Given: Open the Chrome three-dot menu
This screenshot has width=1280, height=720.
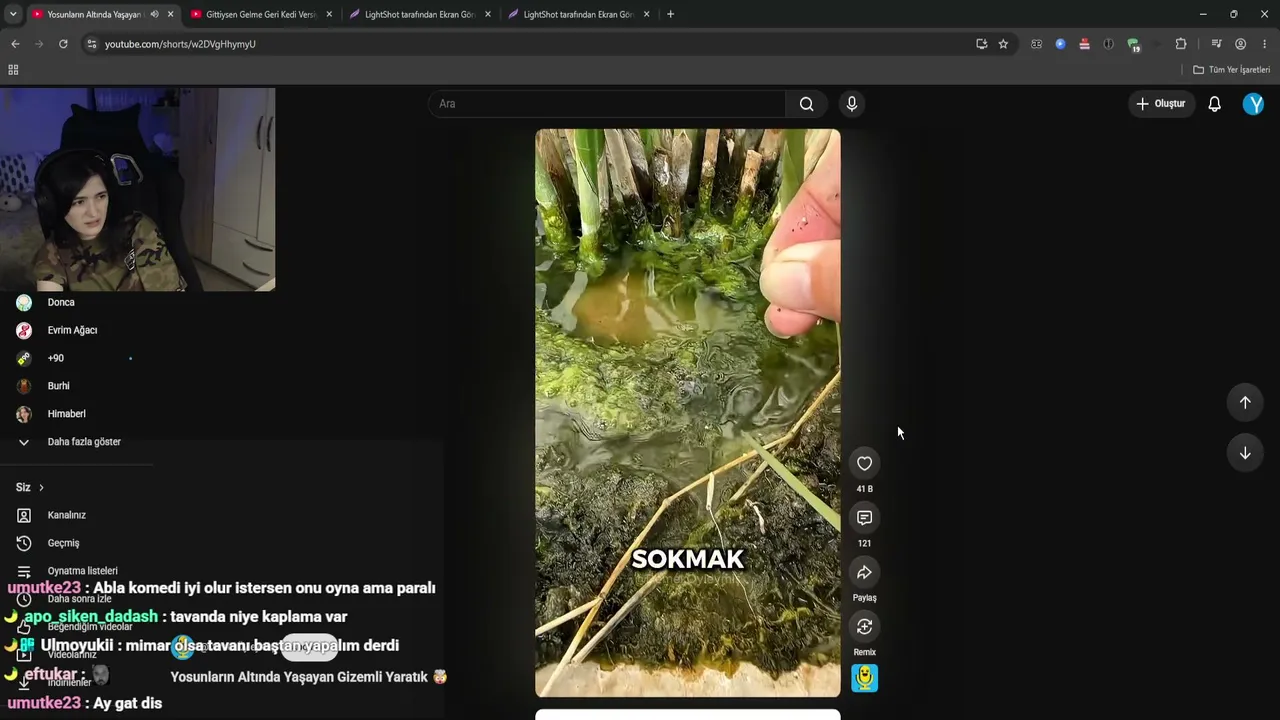Looking at the screenshot, I should click(1265, 44).
